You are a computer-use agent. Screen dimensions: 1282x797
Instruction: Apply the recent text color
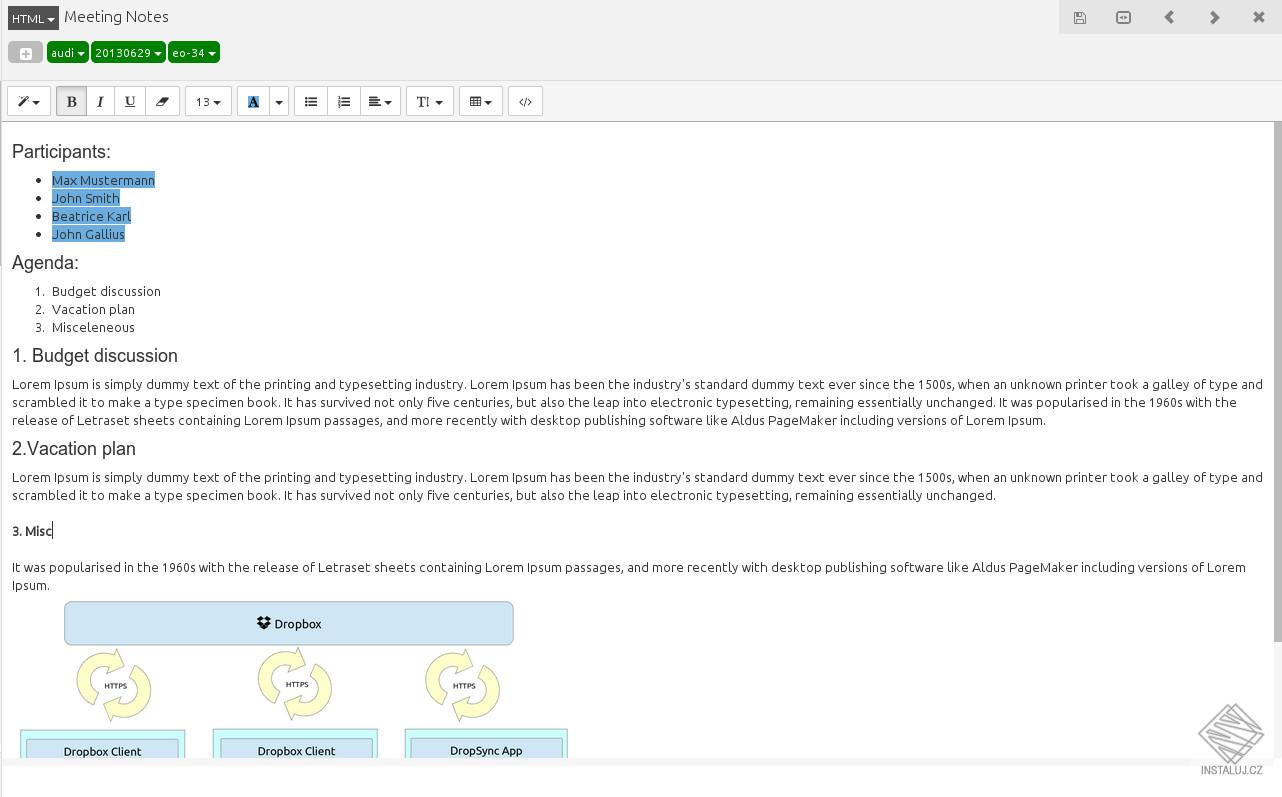[253, 101]
